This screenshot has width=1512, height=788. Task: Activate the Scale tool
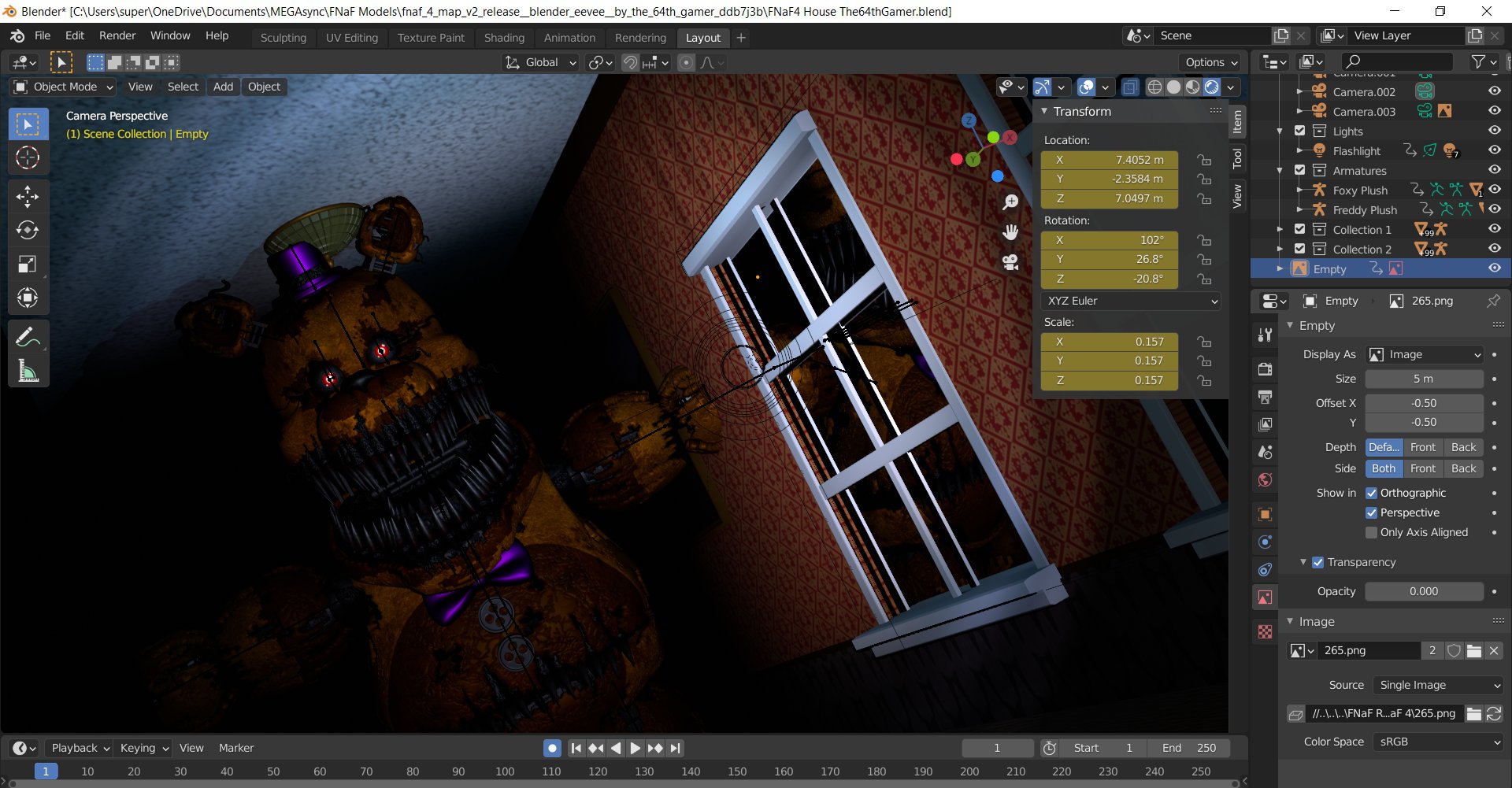(x=28, y=264)
